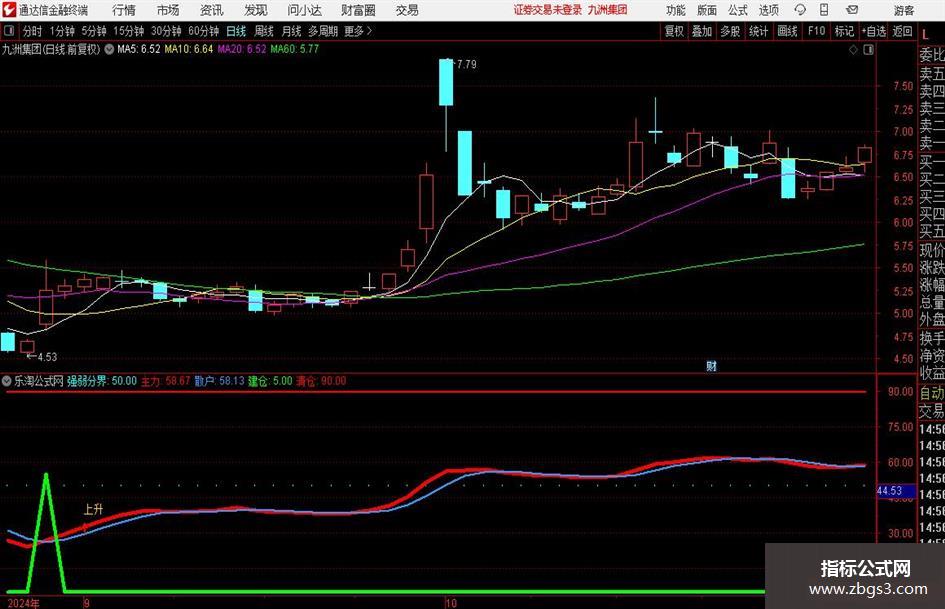Toggle the side panel icon at chart corner

pos(868,50)
